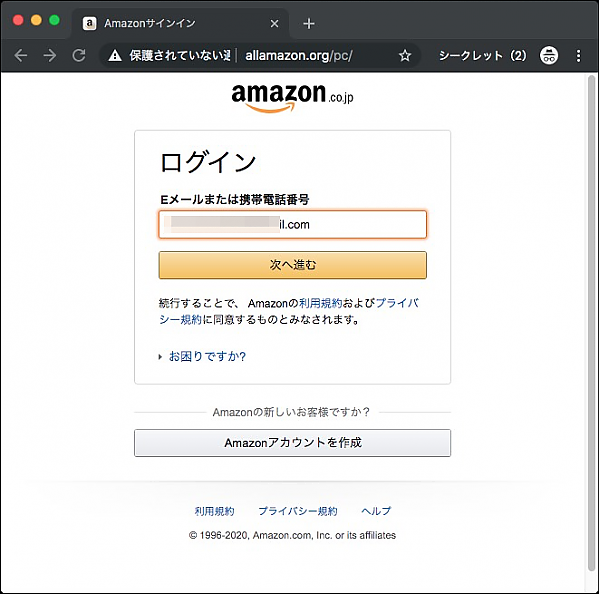
Task: Open the incognito profile icon
Action: pos(549,56)
